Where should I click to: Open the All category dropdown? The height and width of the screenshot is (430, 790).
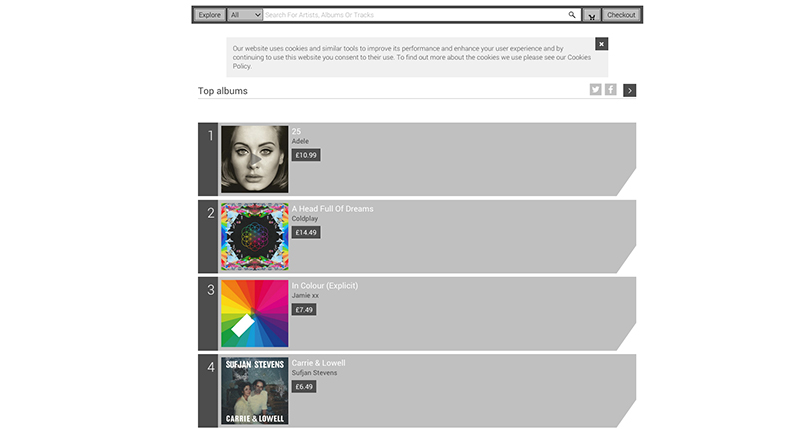(245, 15)
